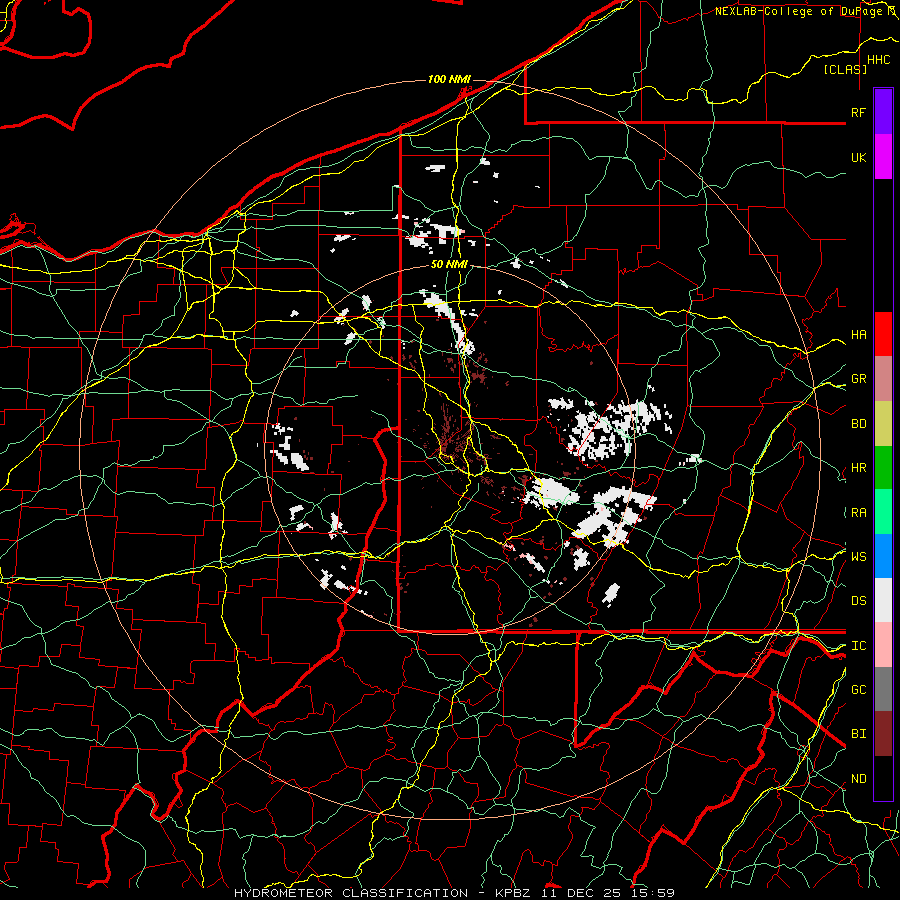Viewport: 900px width, 900px height.
Task: Click the [CLAS] units label
Action: [x=845, y=69]
